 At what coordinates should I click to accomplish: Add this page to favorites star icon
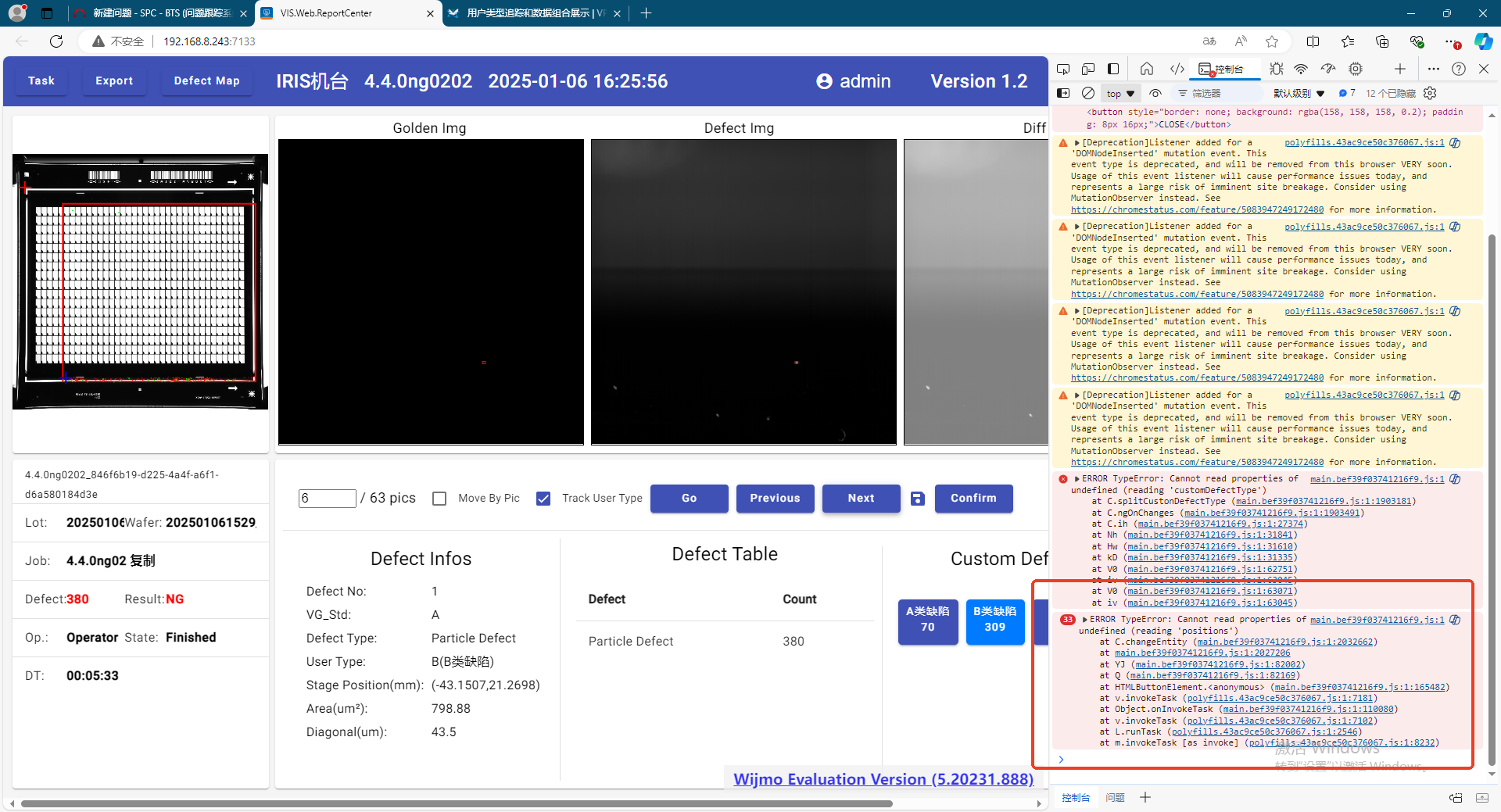[x=1272, y=41]
